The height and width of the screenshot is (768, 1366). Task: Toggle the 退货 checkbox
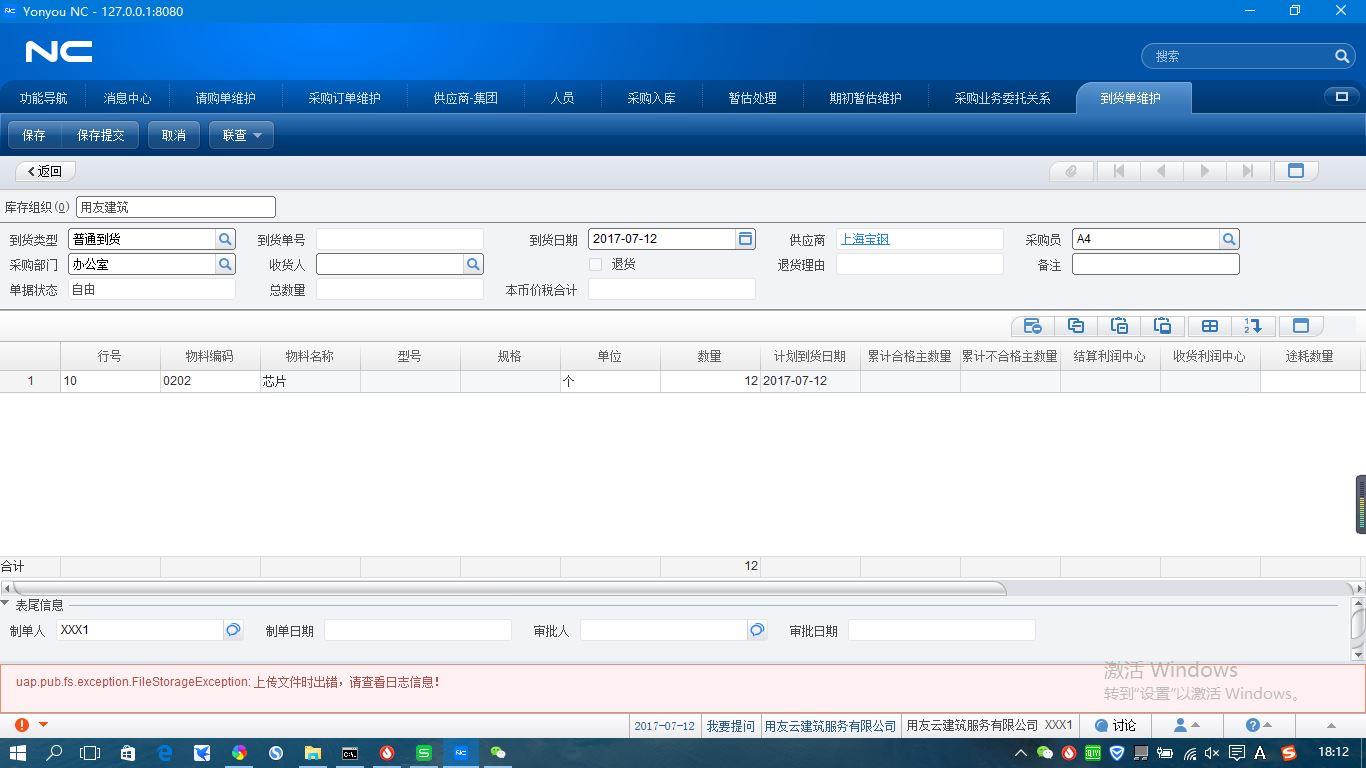(596, 264)
